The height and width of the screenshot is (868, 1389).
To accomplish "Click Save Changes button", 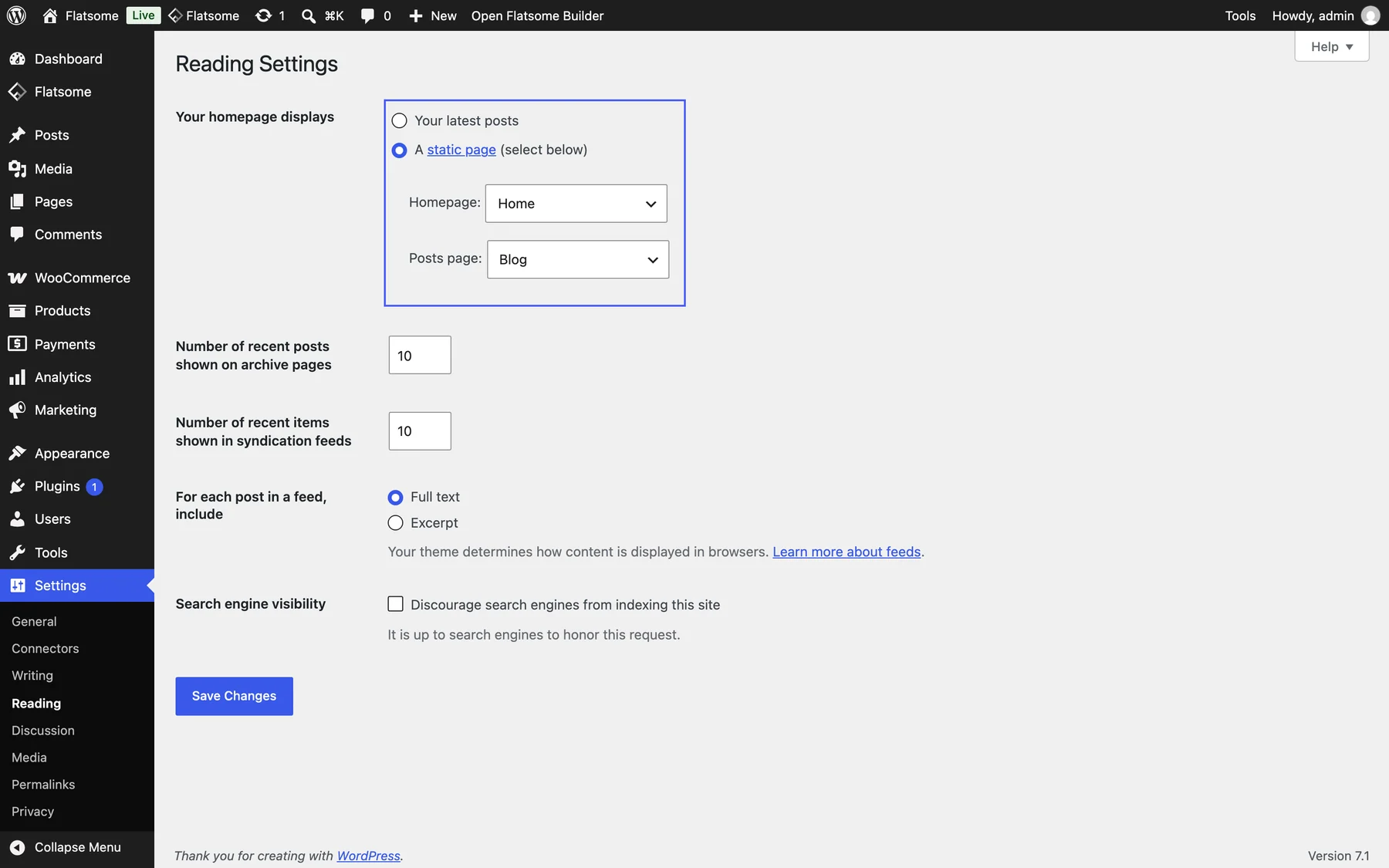I will [234, 696].
